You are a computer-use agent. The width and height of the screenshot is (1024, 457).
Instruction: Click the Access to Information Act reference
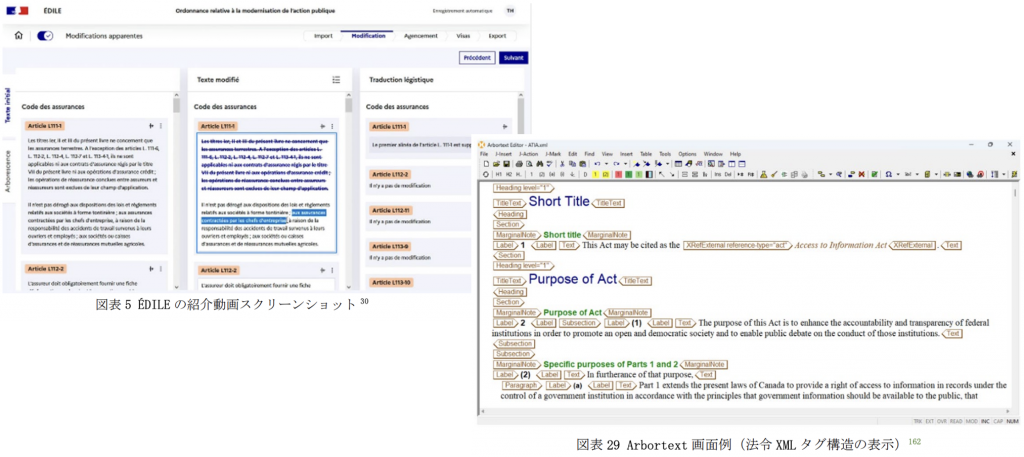pyautogui.click(x=840, y=245)
